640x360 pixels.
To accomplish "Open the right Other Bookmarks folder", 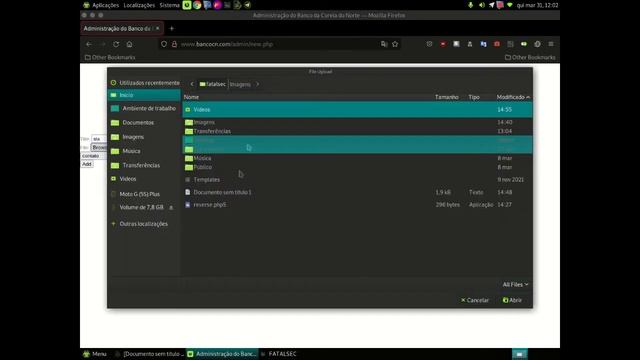I will (x=530, y=58).
